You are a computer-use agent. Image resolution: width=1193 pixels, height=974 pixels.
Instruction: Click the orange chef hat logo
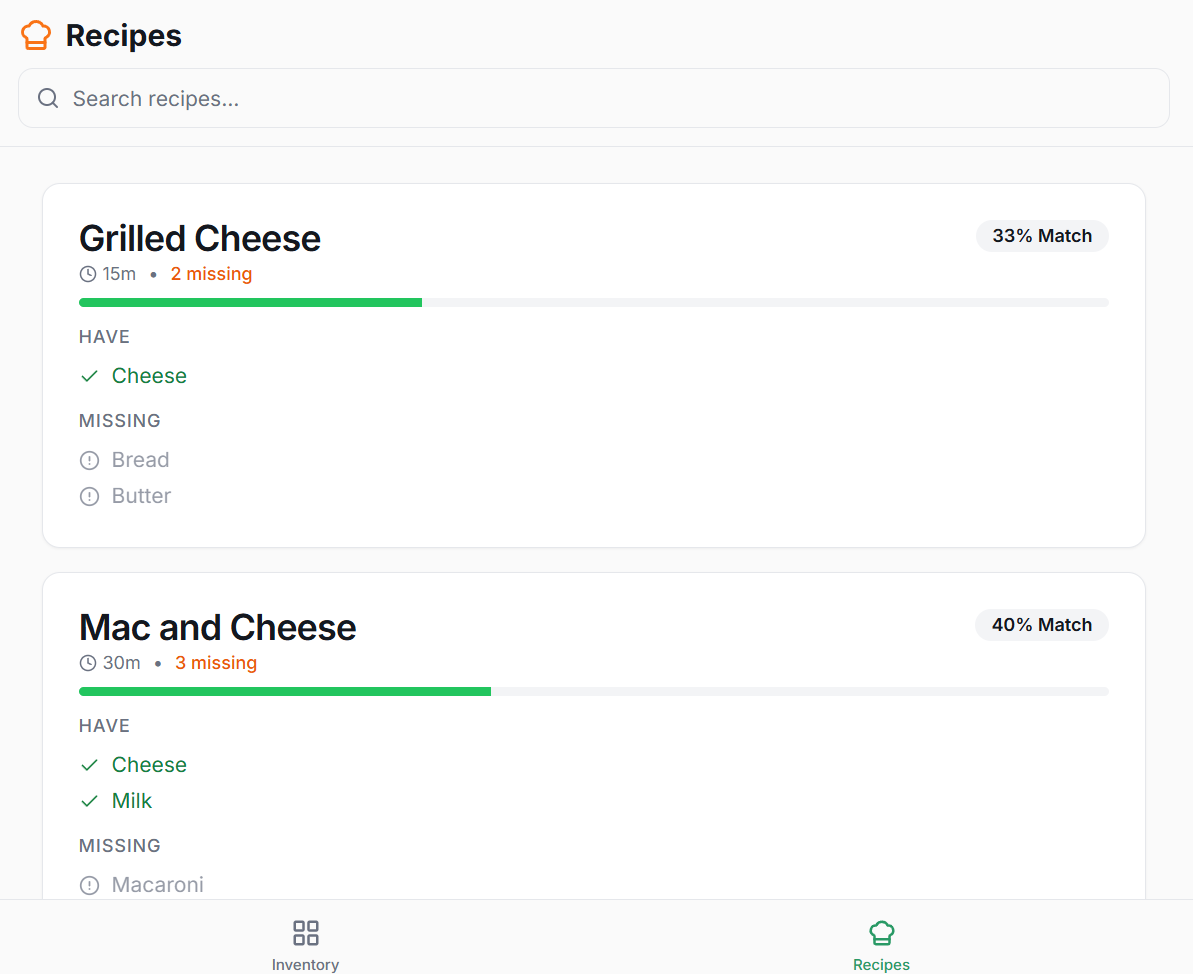(36, 35)
